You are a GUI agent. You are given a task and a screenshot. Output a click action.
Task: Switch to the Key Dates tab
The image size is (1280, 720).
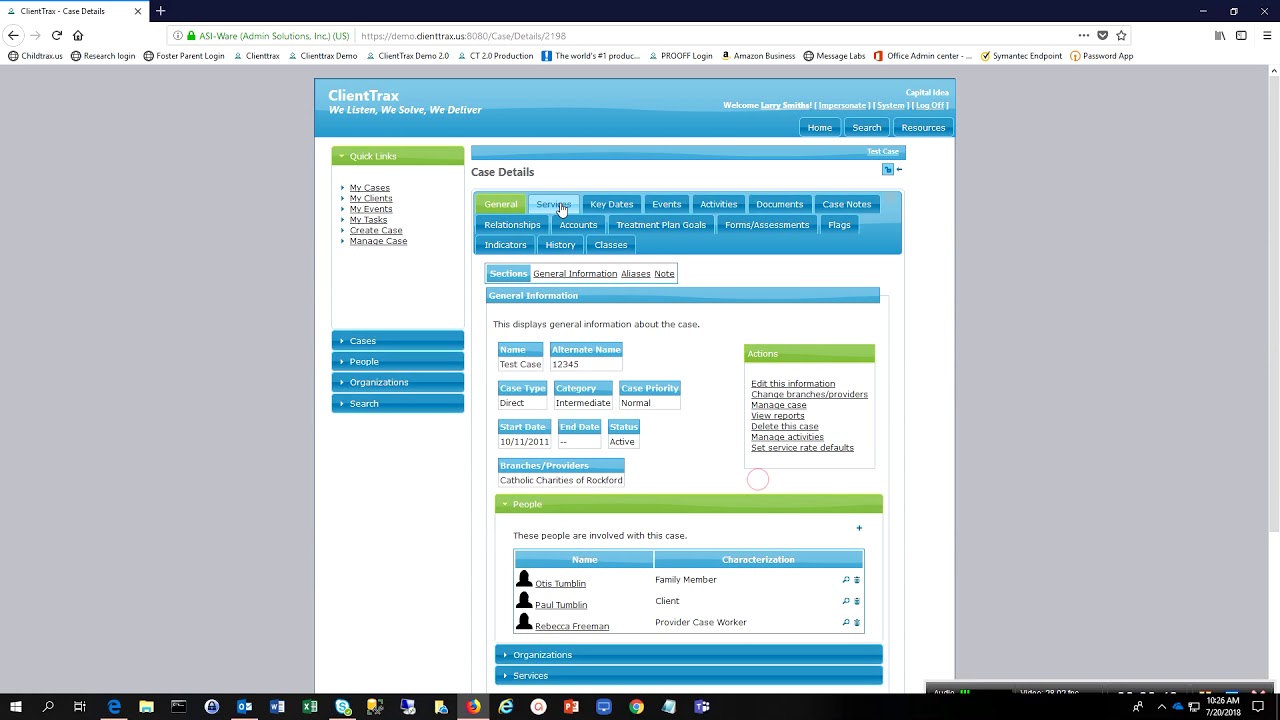coord(611,204)
